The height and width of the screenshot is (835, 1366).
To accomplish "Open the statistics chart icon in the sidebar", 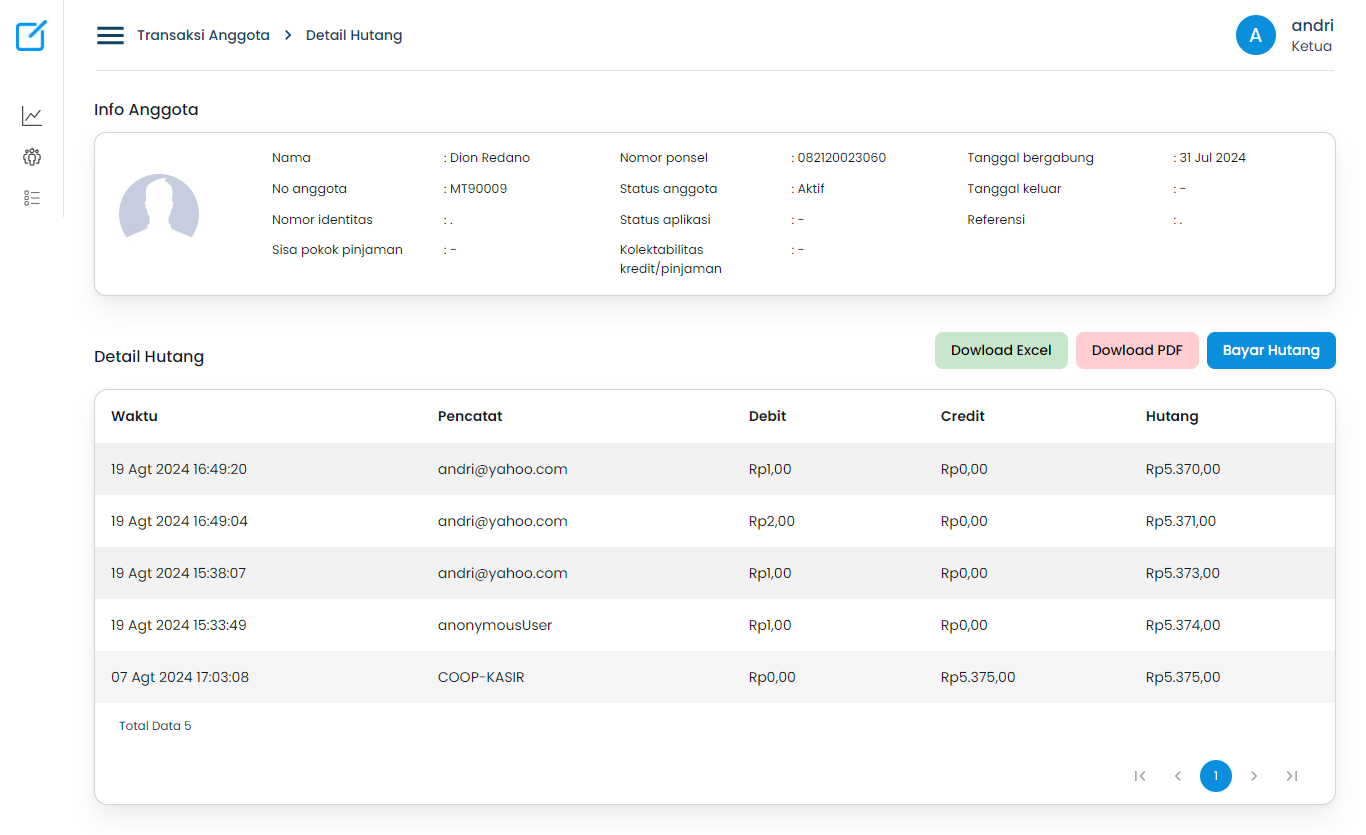I will pos(31,116).
